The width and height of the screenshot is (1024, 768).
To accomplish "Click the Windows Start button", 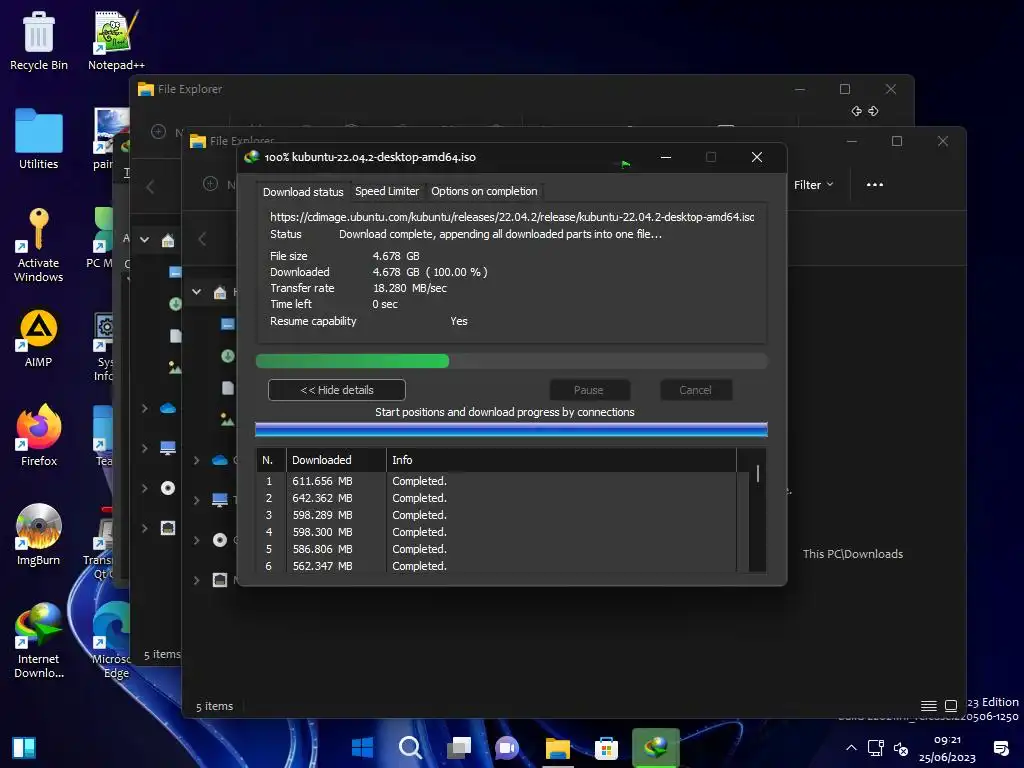I will (362, 748).
